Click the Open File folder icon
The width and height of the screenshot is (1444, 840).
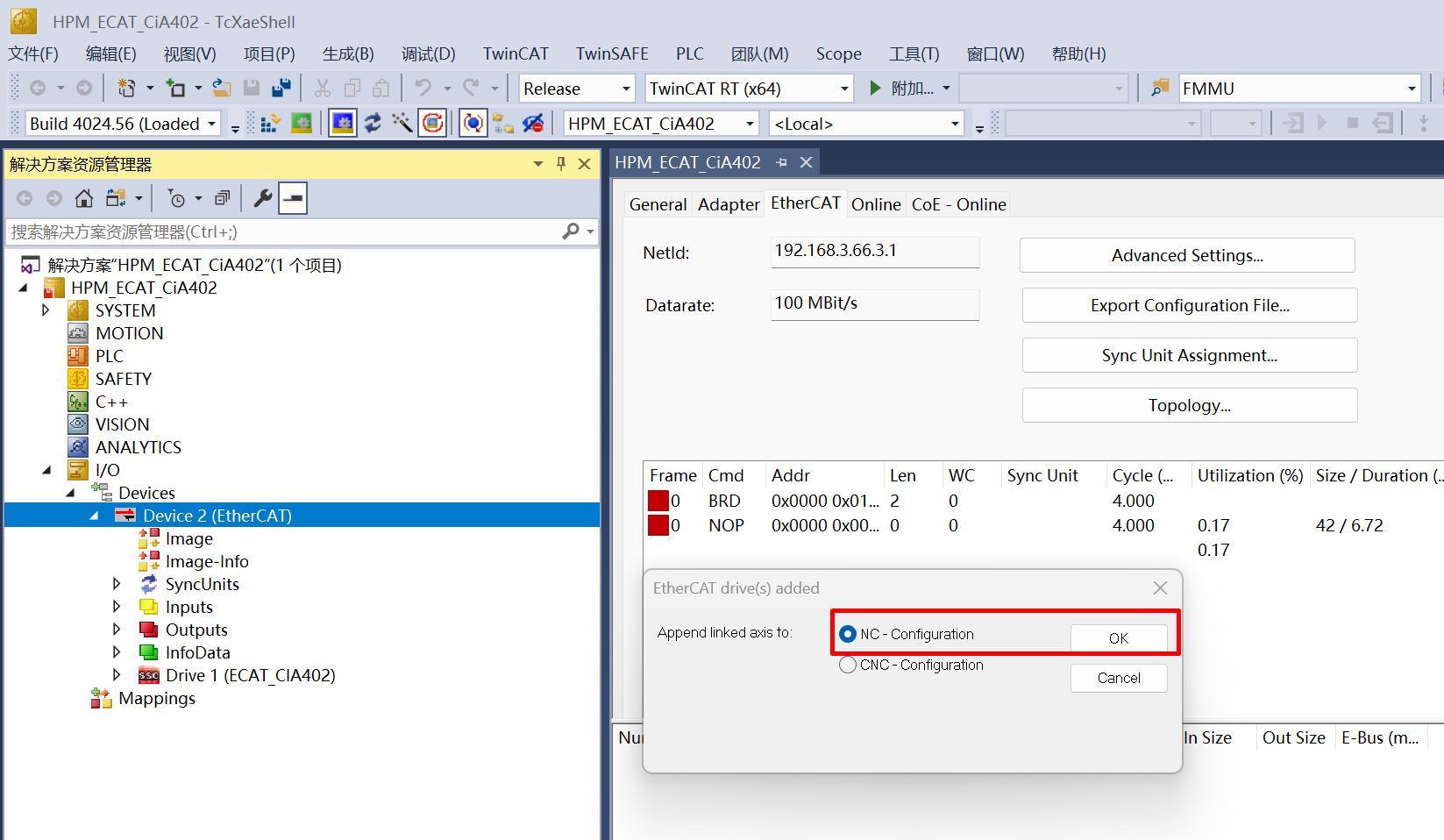(x=222, y=88)
